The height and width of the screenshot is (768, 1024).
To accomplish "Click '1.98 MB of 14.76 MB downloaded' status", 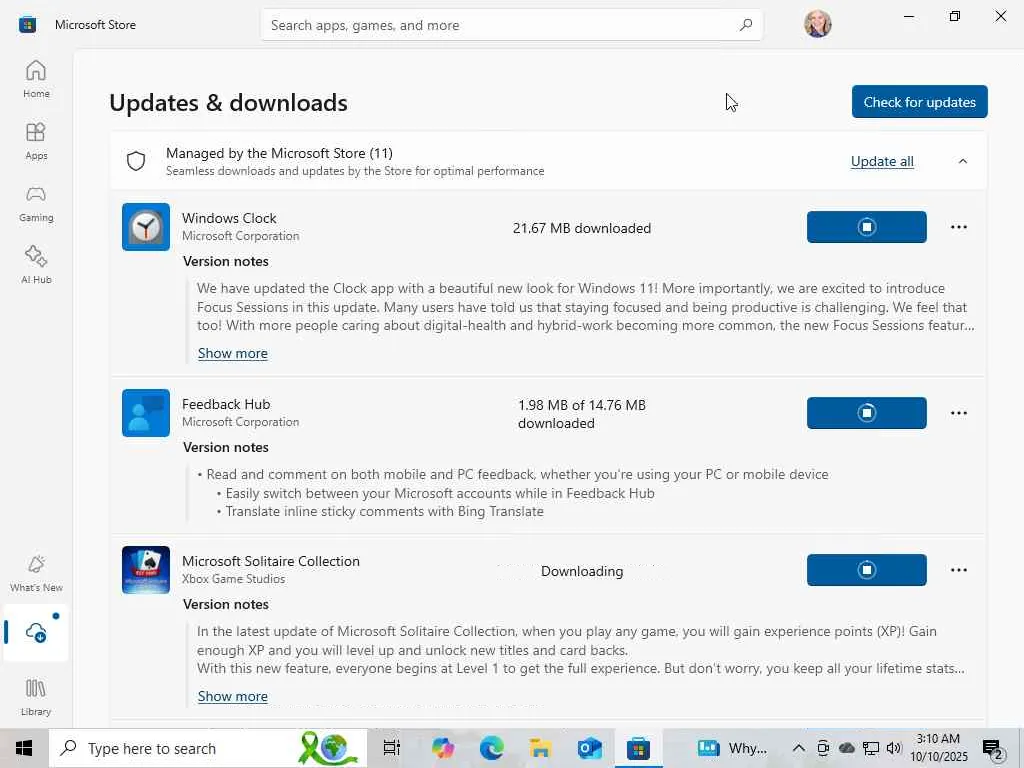I will click(582, 414).
